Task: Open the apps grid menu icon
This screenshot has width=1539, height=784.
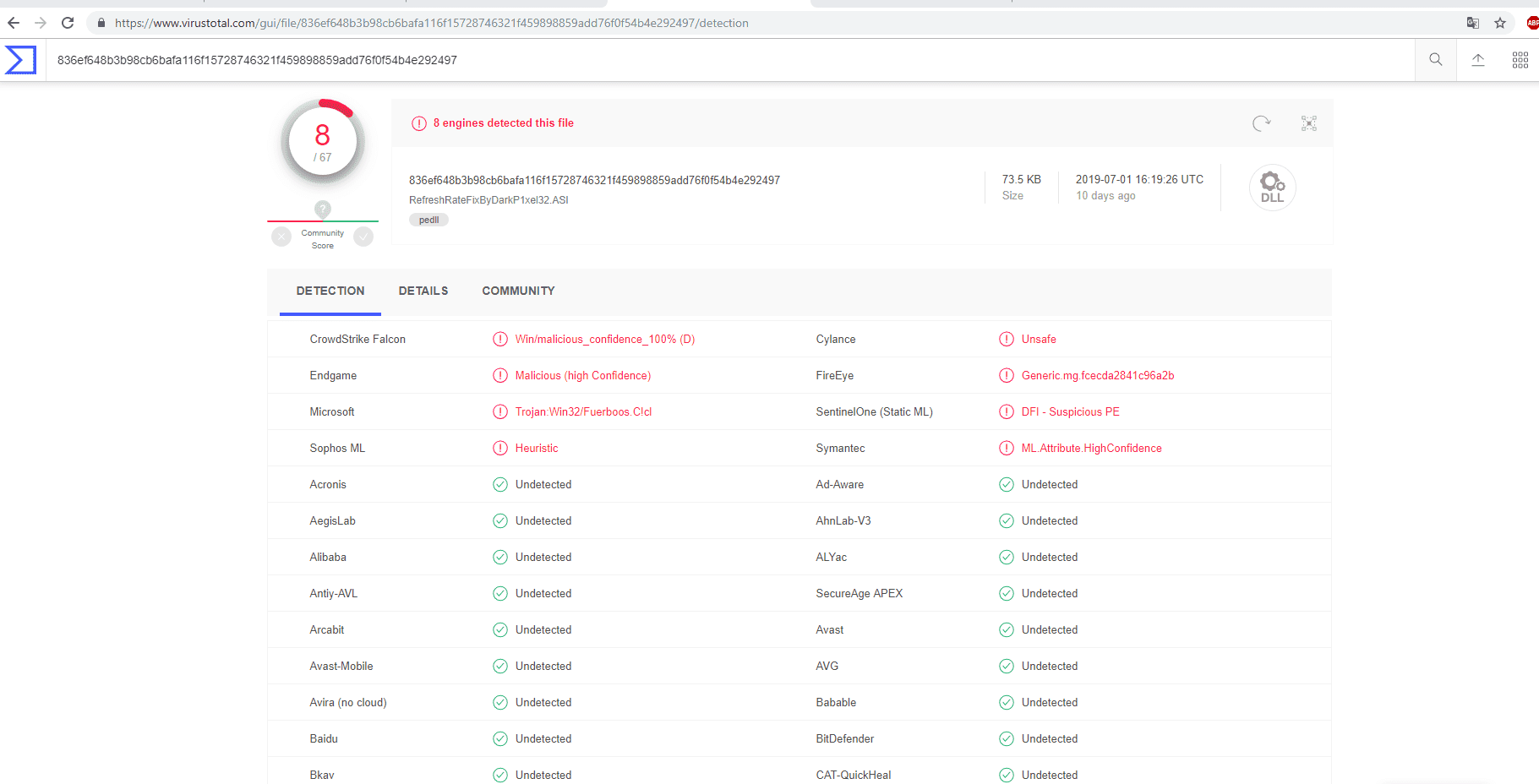Action: point(1520,60)
